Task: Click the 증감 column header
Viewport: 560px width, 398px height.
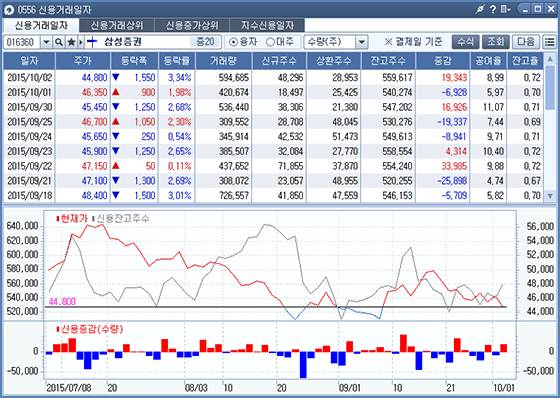Action: pyautogui.click(x=443, y=61)
